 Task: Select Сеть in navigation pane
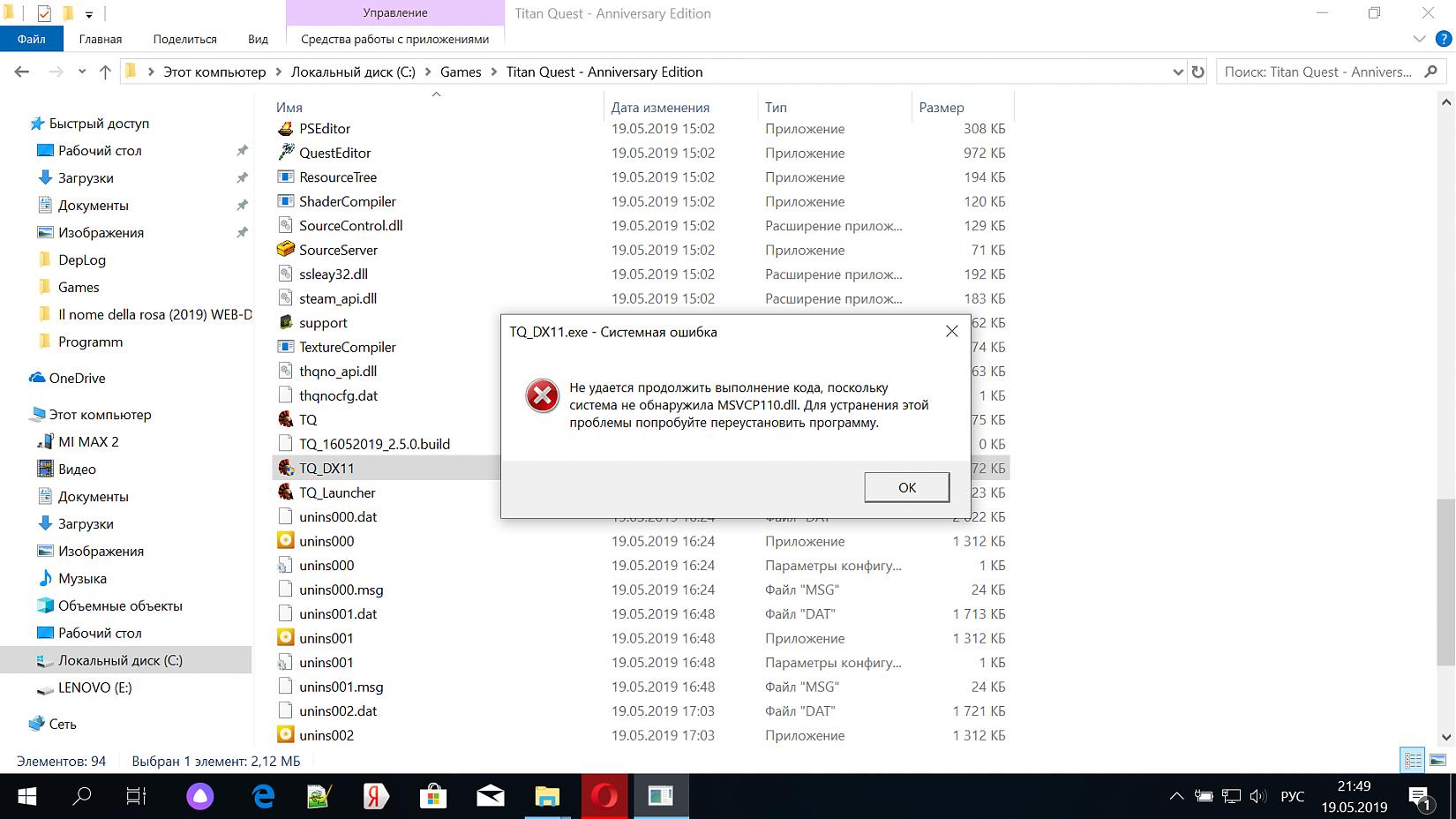[62, 725]
